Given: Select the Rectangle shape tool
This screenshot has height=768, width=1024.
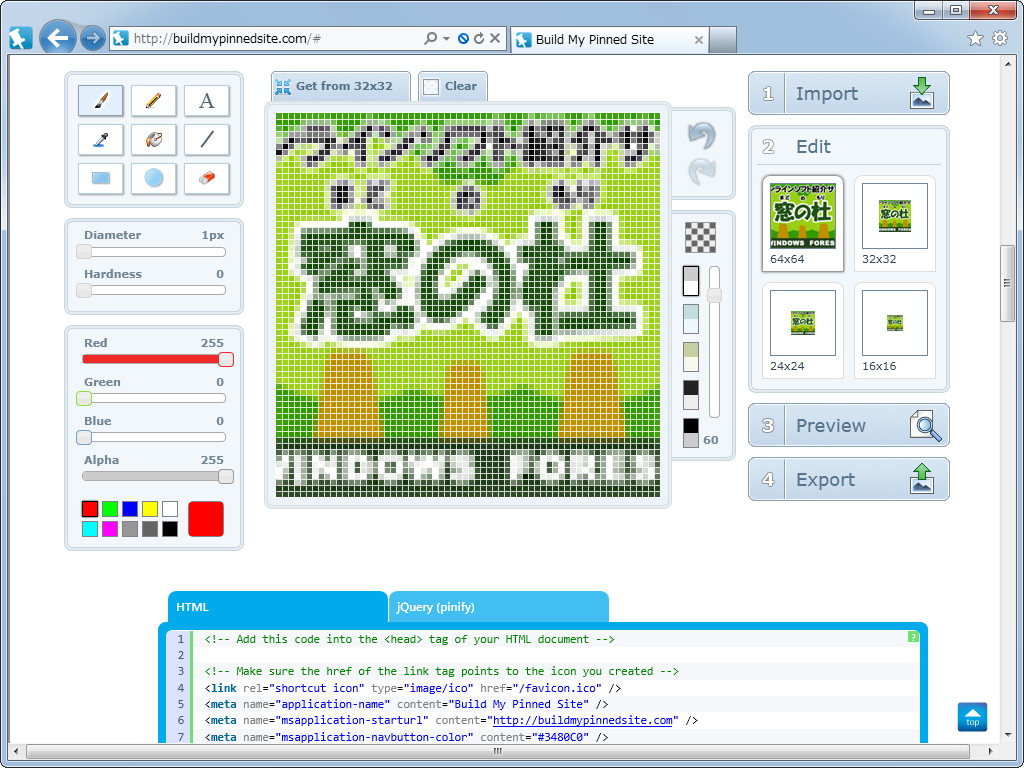Looking at the screenshot, I should click(100, 178).
